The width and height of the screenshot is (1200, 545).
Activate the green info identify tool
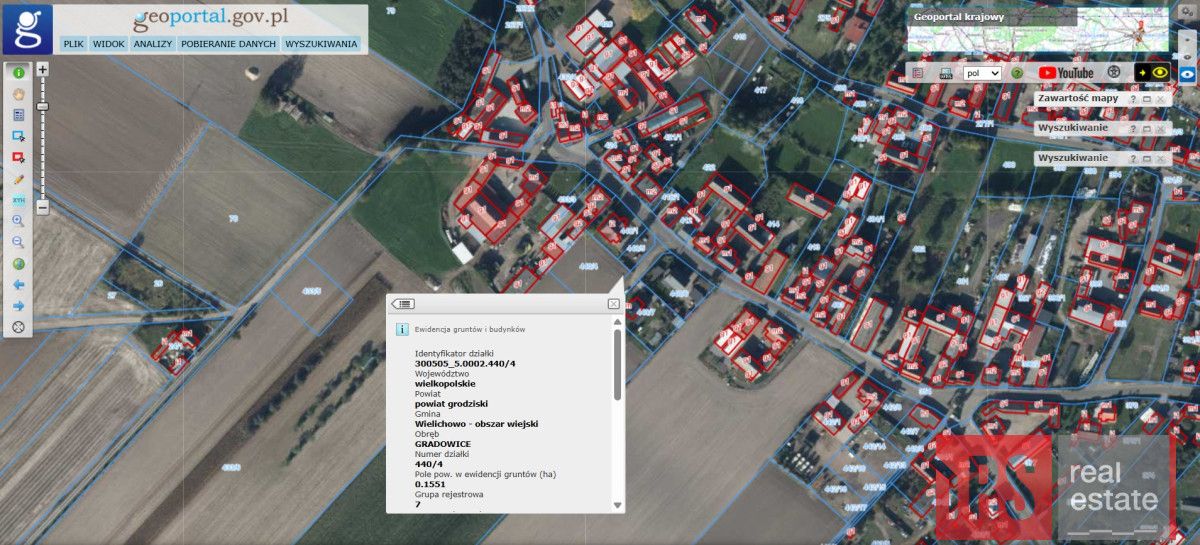[18, 73]
